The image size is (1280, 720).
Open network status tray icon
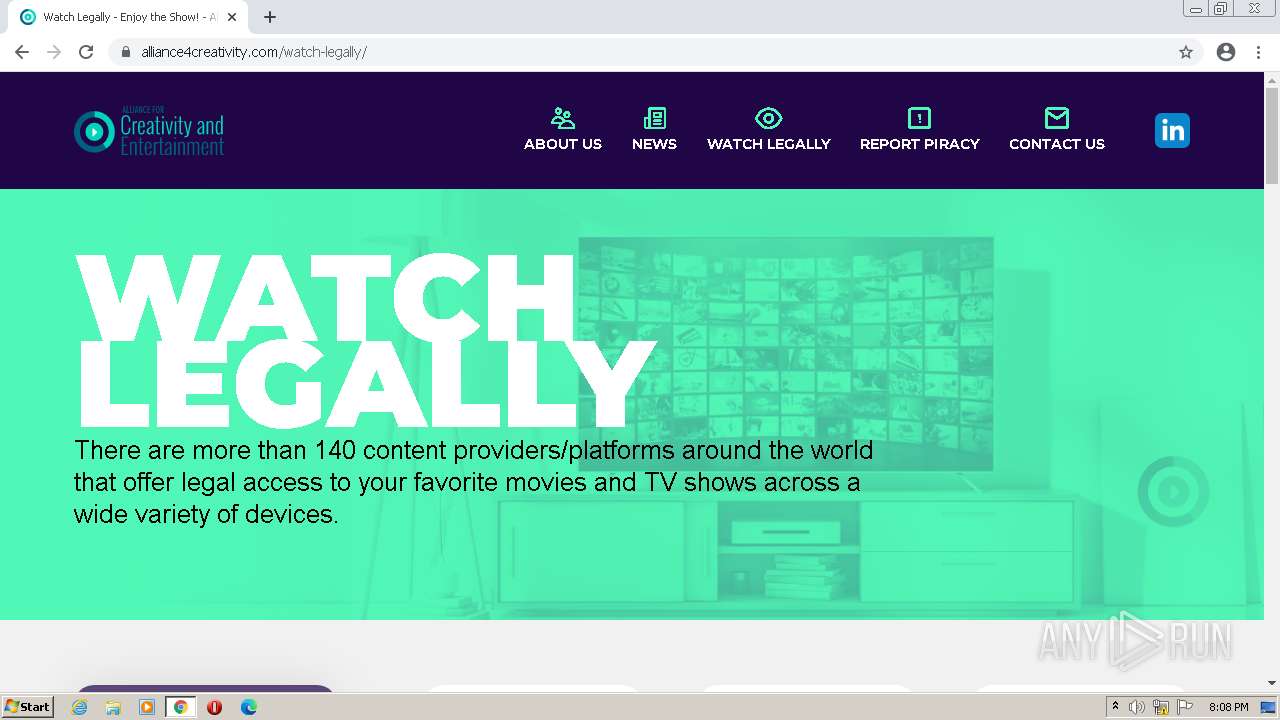pyautogui.click(x=1161, y=707)
